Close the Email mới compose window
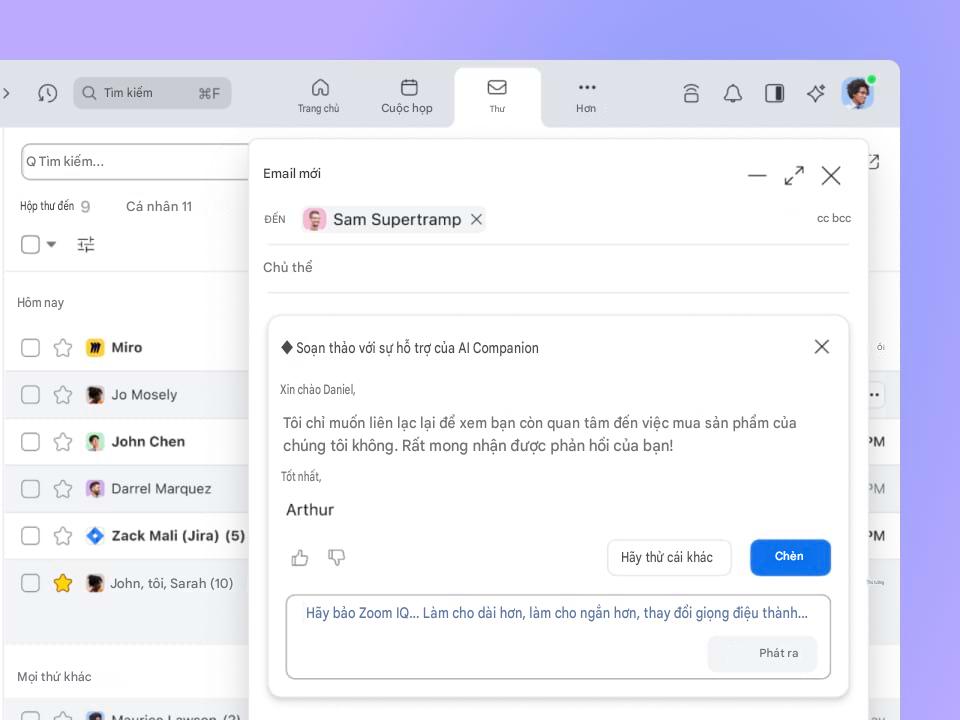 [x=831, y=176]
